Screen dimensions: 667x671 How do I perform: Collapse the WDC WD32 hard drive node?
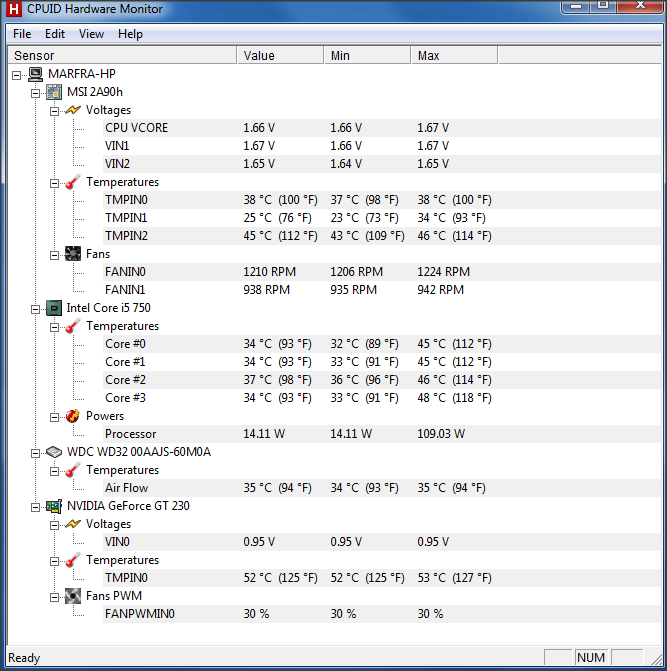(x=36, y=453)
